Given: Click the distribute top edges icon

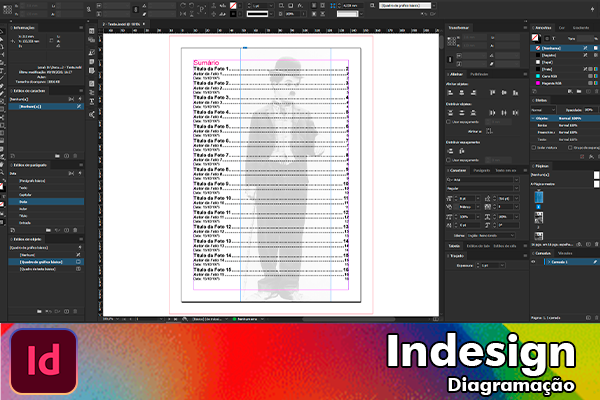Looking at the screenshot, I should click(x=450, y=113).
